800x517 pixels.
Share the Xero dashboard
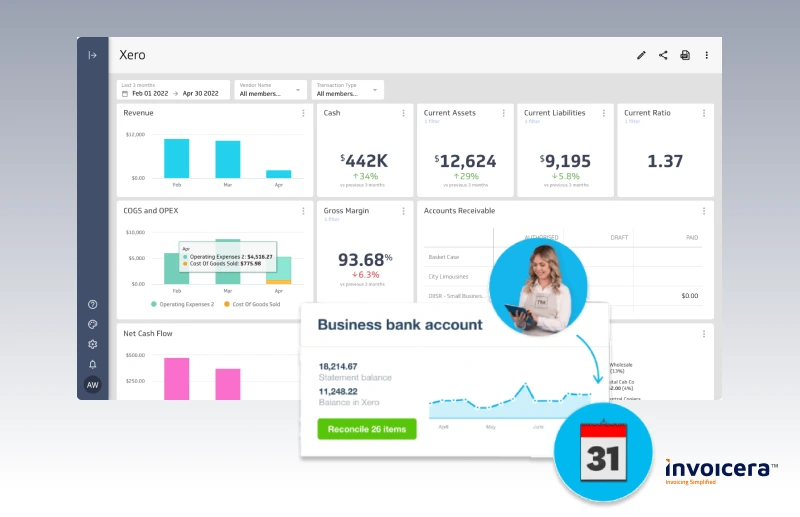(x=663, y=55)
